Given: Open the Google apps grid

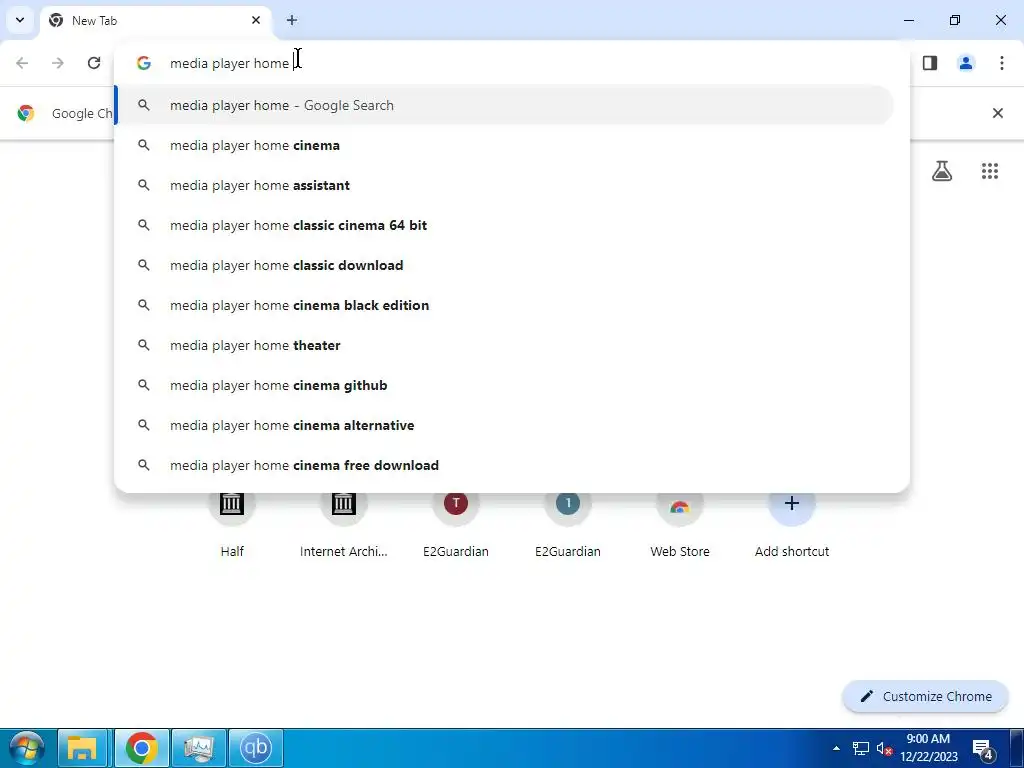Looking at the screenshot, I should [x=990, y=171].
